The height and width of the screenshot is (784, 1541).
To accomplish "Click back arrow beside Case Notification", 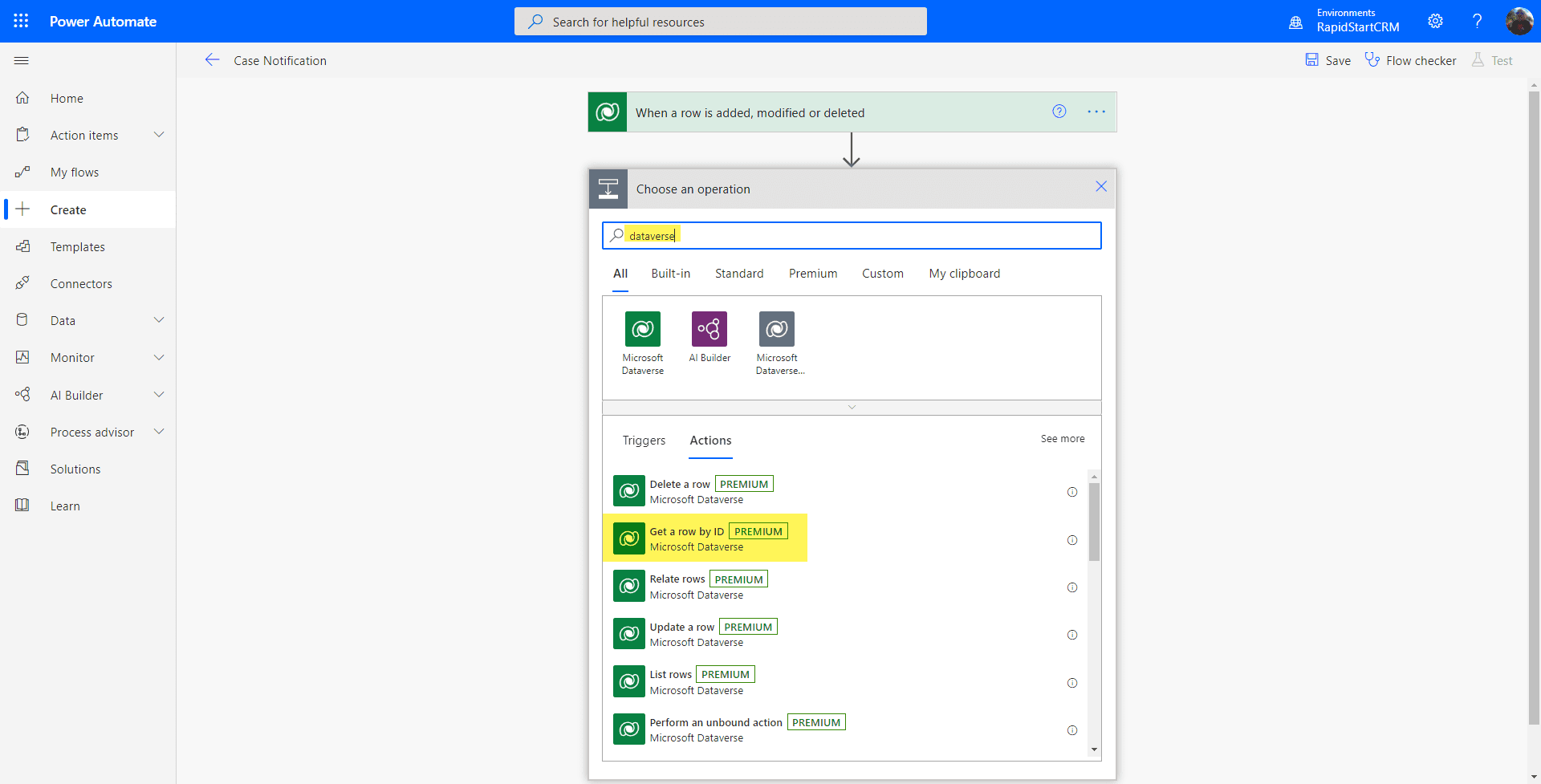I will (x=212, y=59).
